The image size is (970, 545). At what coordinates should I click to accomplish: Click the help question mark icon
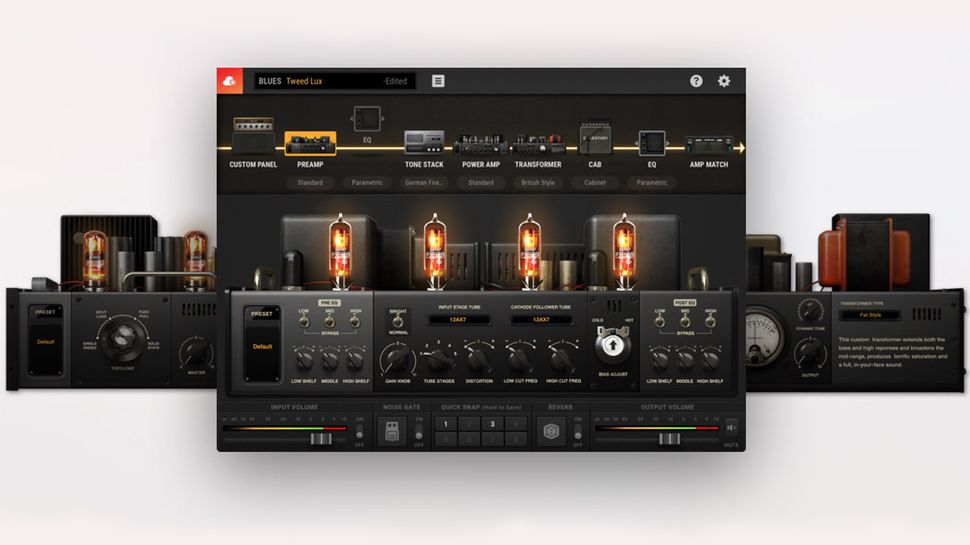click(x=696, y=81)
